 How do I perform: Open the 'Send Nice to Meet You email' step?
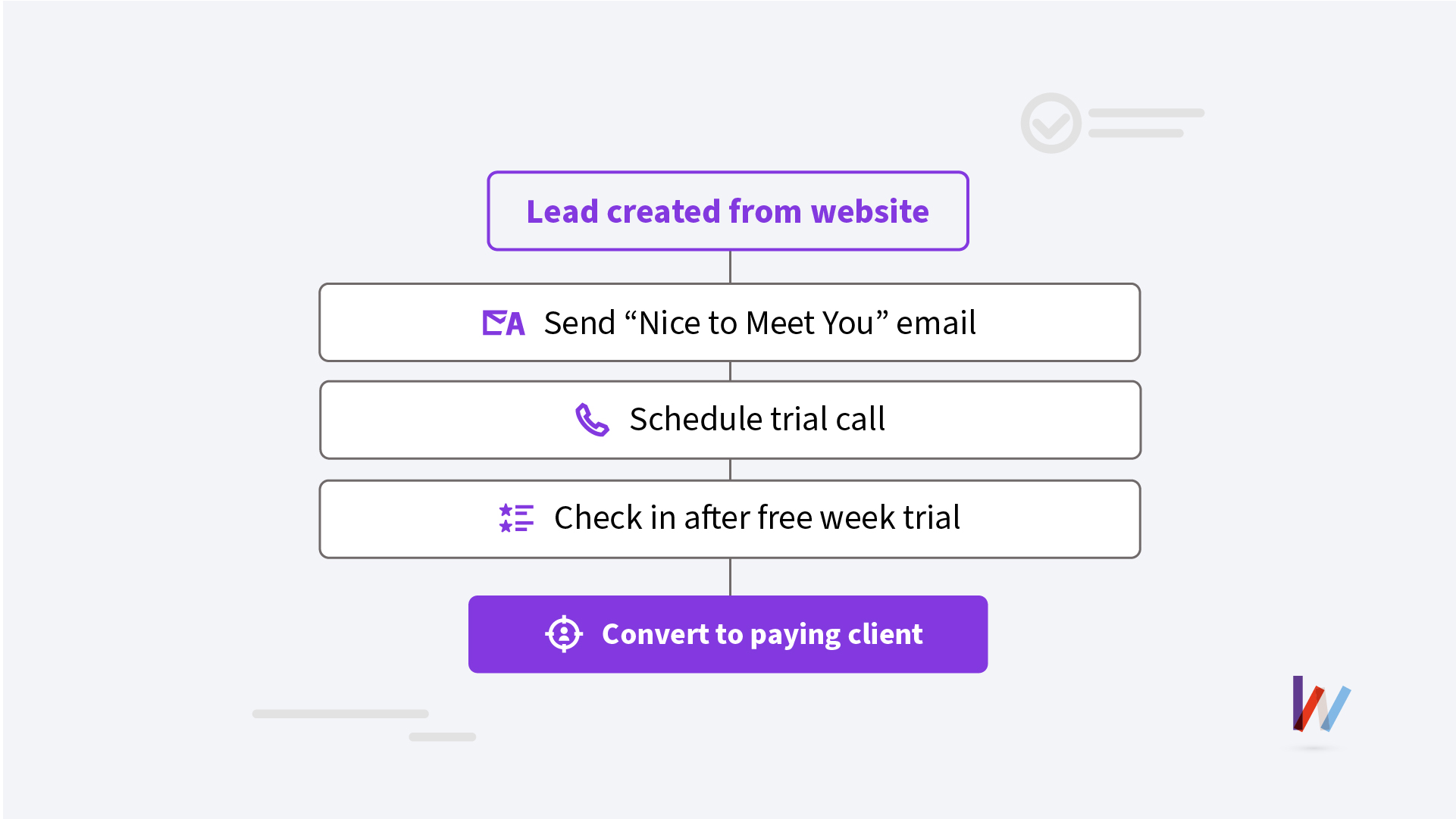[729, 323]
